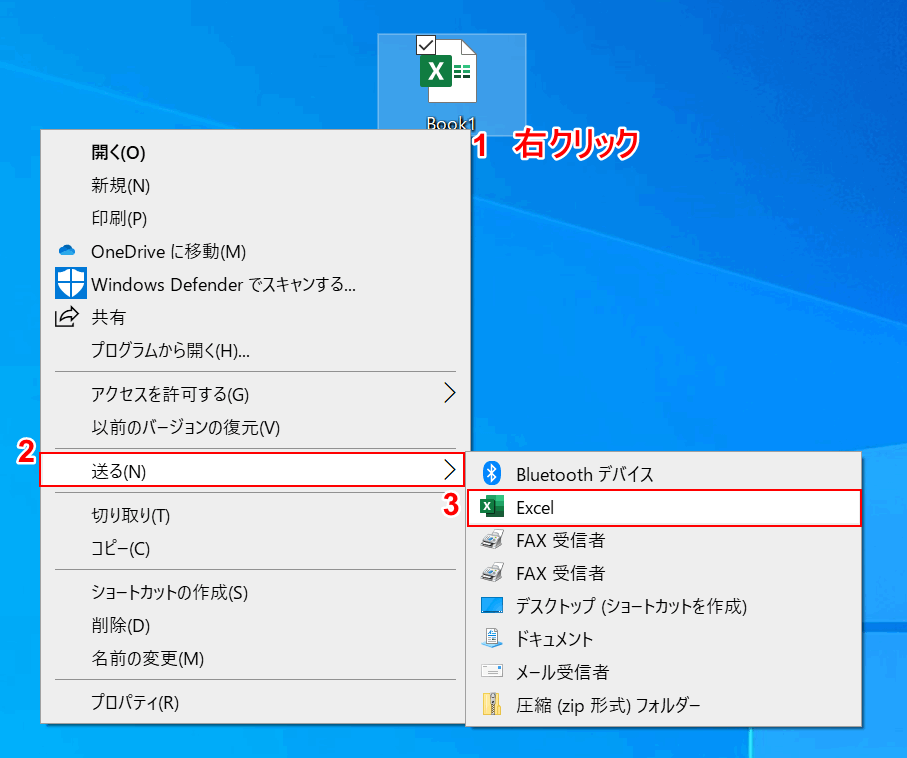This screenshot has width=907, height=758.
Task: Click the Excel icon in the 送る submenu
Action: pyautogui.click(x=492, y=507)
